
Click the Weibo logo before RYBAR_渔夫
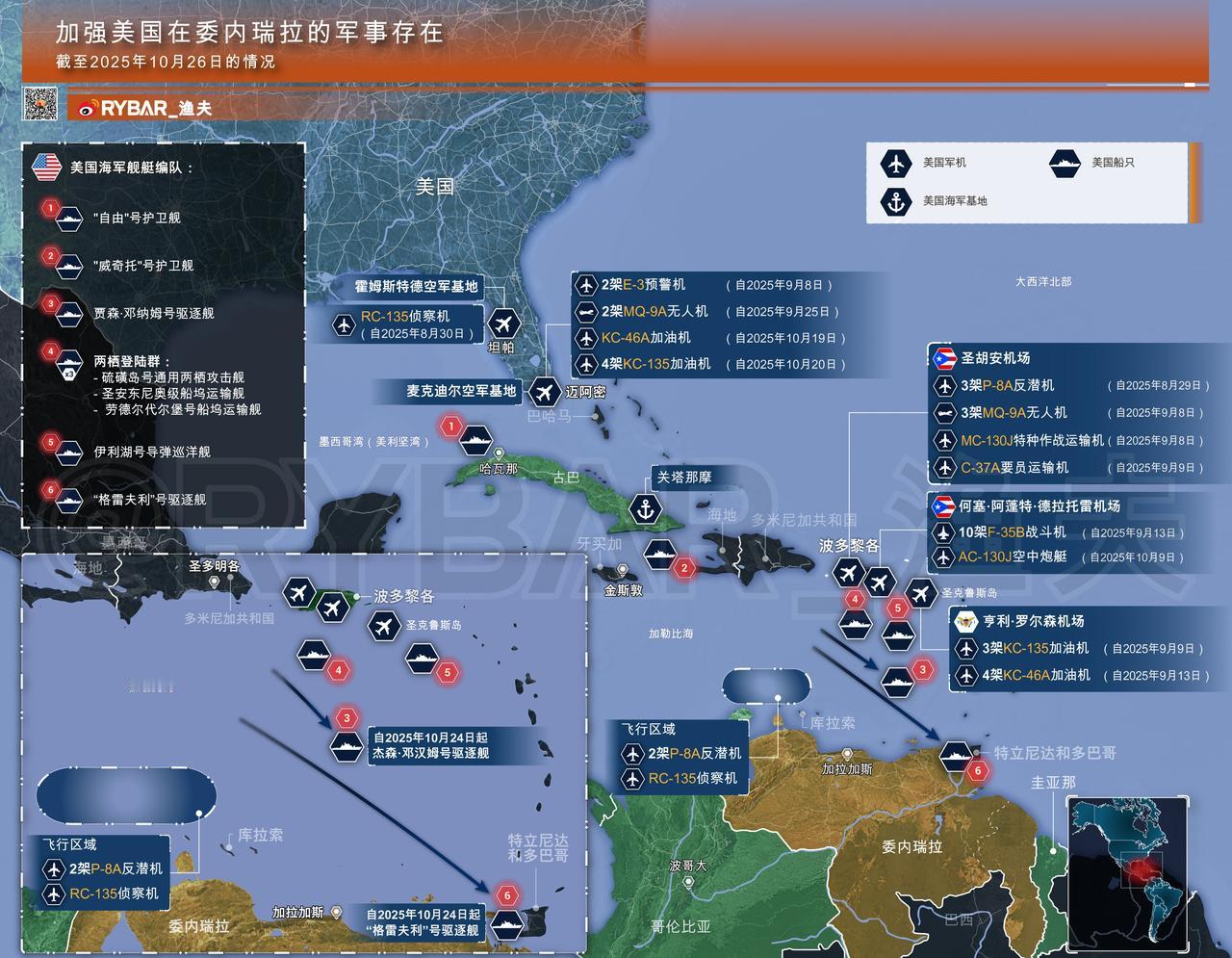88,109
